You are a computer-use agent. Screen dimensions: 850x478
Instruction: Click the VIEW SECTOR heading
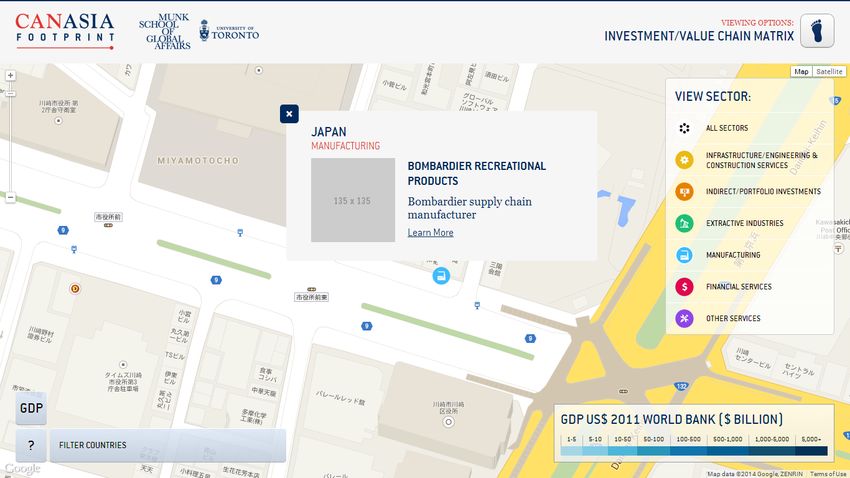713,96
